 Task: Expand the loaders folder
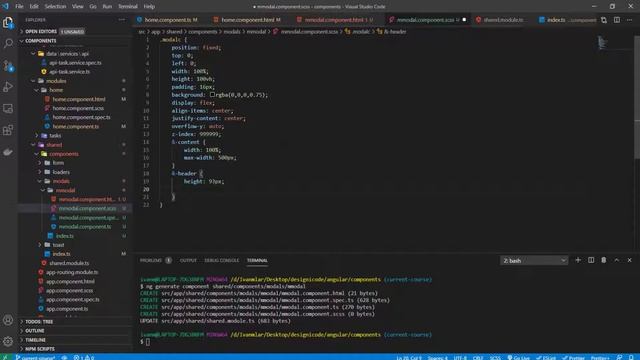click(x=61, y=172)
